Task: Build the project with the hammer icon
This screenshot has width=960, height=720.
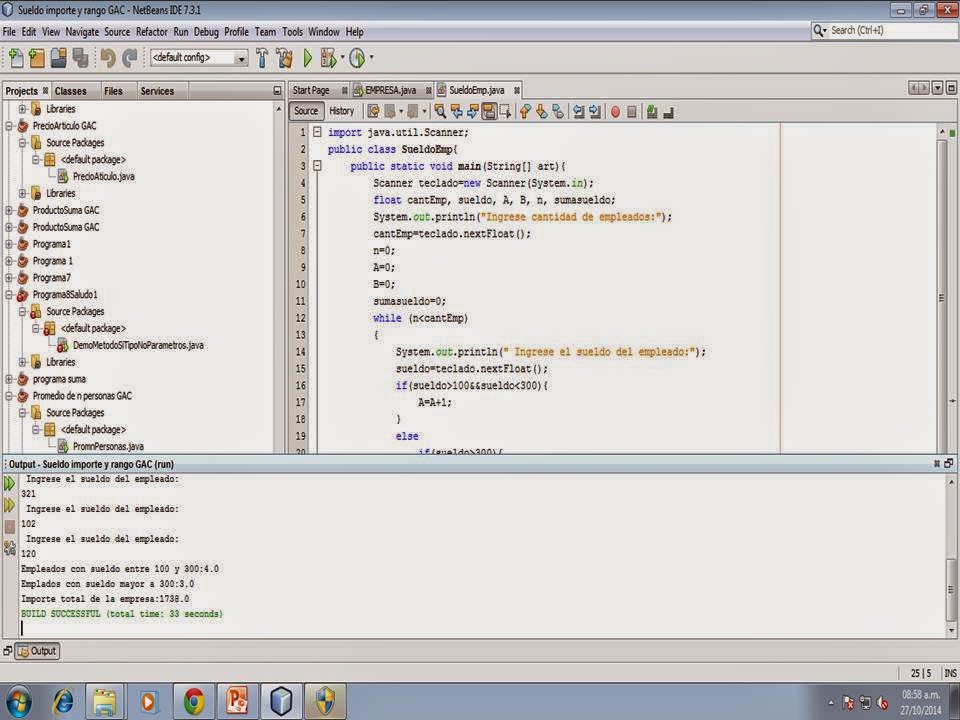Action: click(260, 57)
